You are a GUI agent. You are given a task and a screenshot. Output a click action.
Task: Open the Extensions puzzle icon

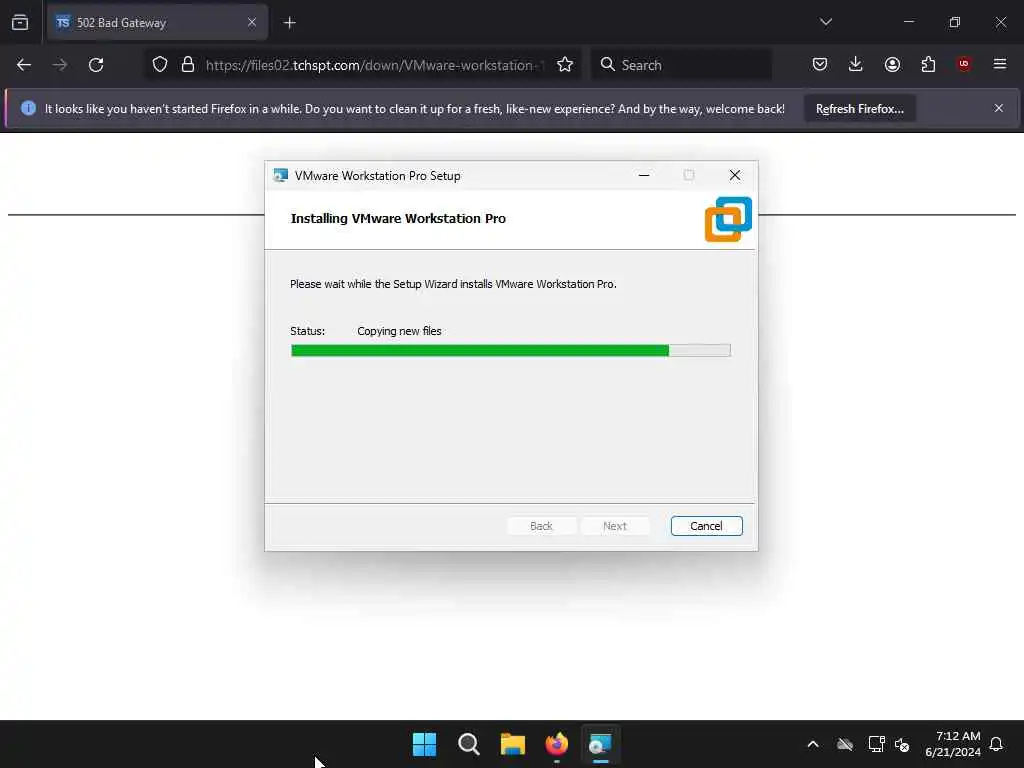pyautogui.click(x=928, y=64)
